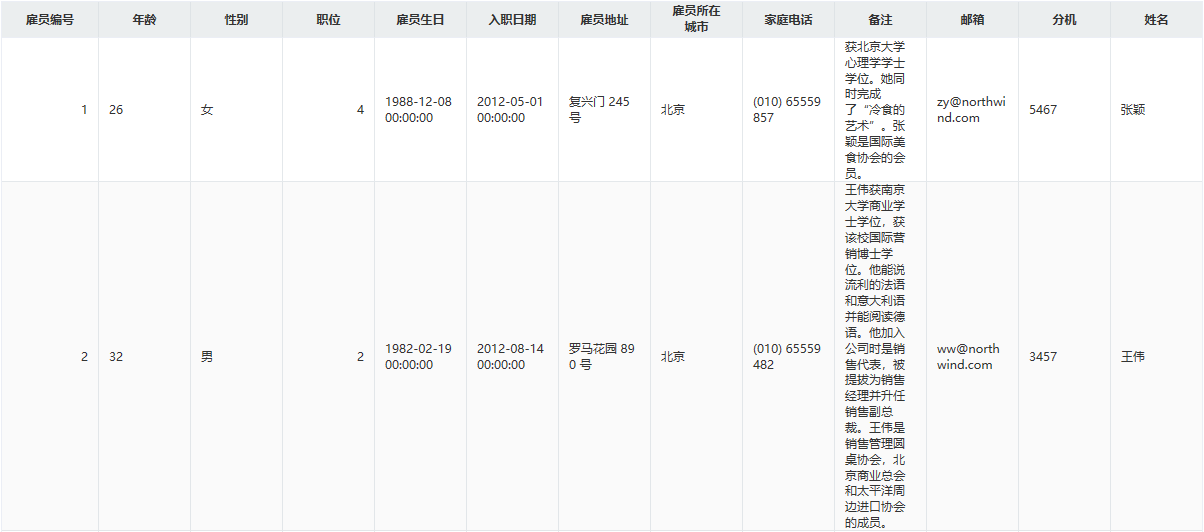1204x532 pixels.
Task: Select the 分机 column header
Action: [x=1064, y=20]
